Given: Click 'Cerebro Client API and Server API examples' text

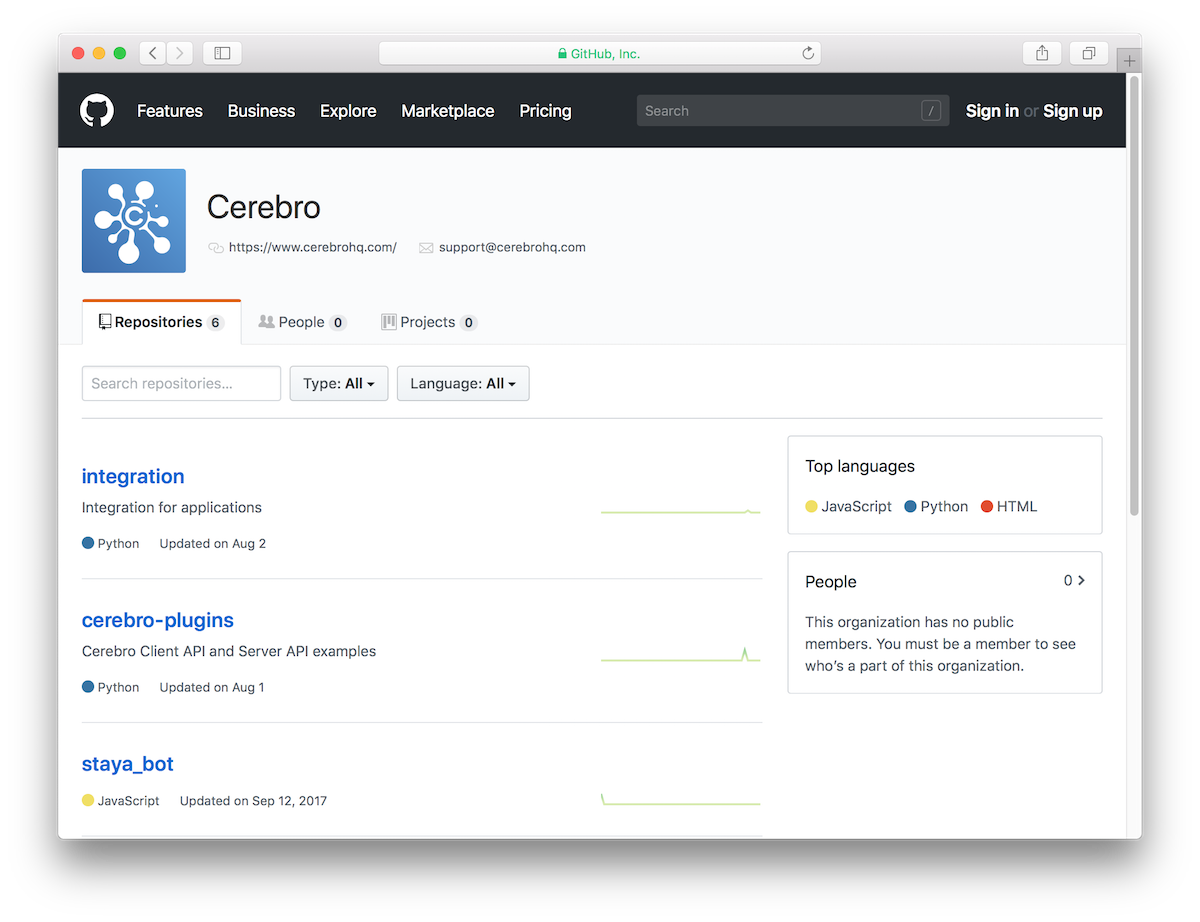Looking at the screenshot, I should 229,651.
